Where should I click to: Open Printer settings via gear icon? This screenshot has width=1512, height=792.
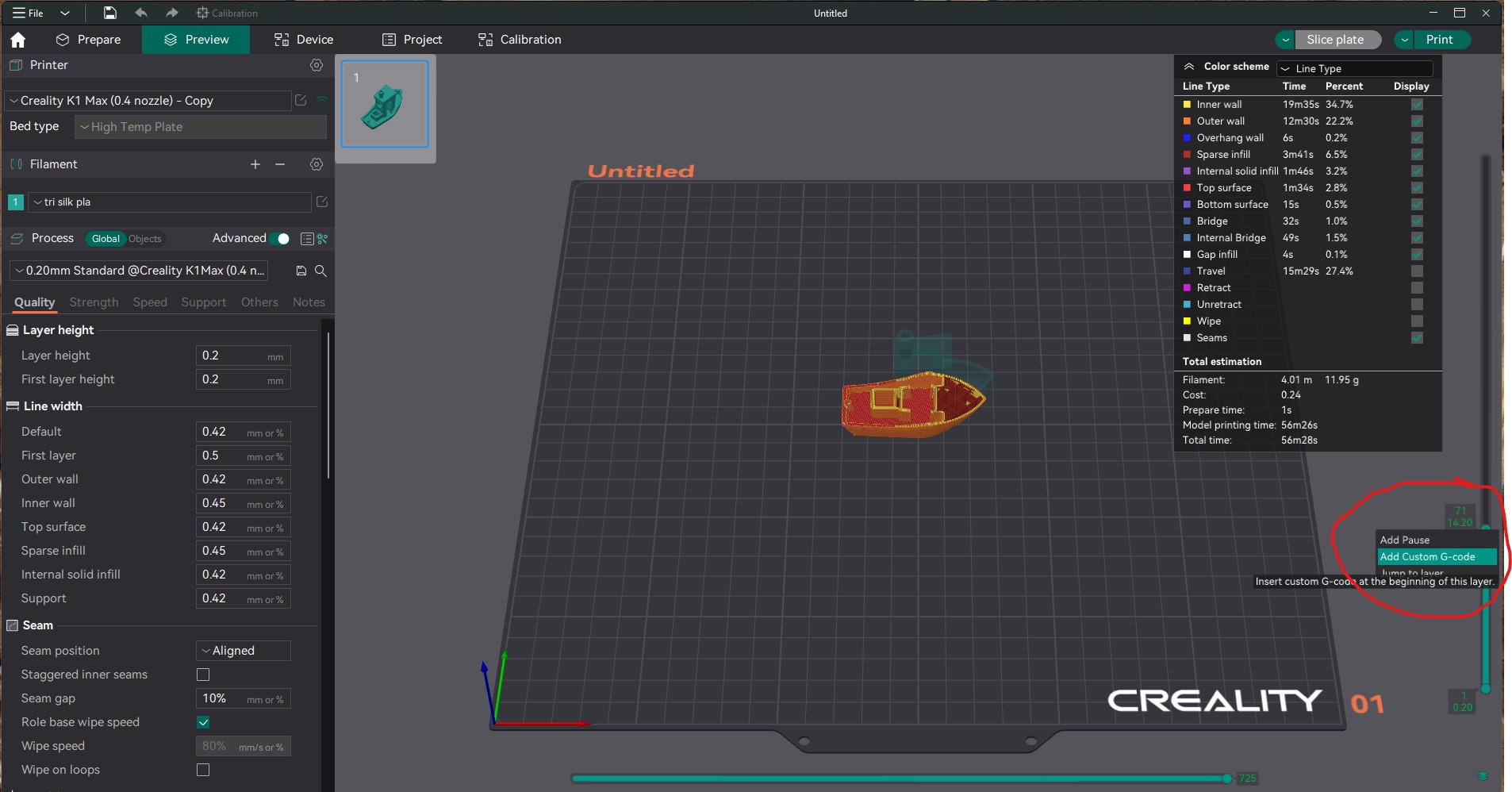point(317,65)
